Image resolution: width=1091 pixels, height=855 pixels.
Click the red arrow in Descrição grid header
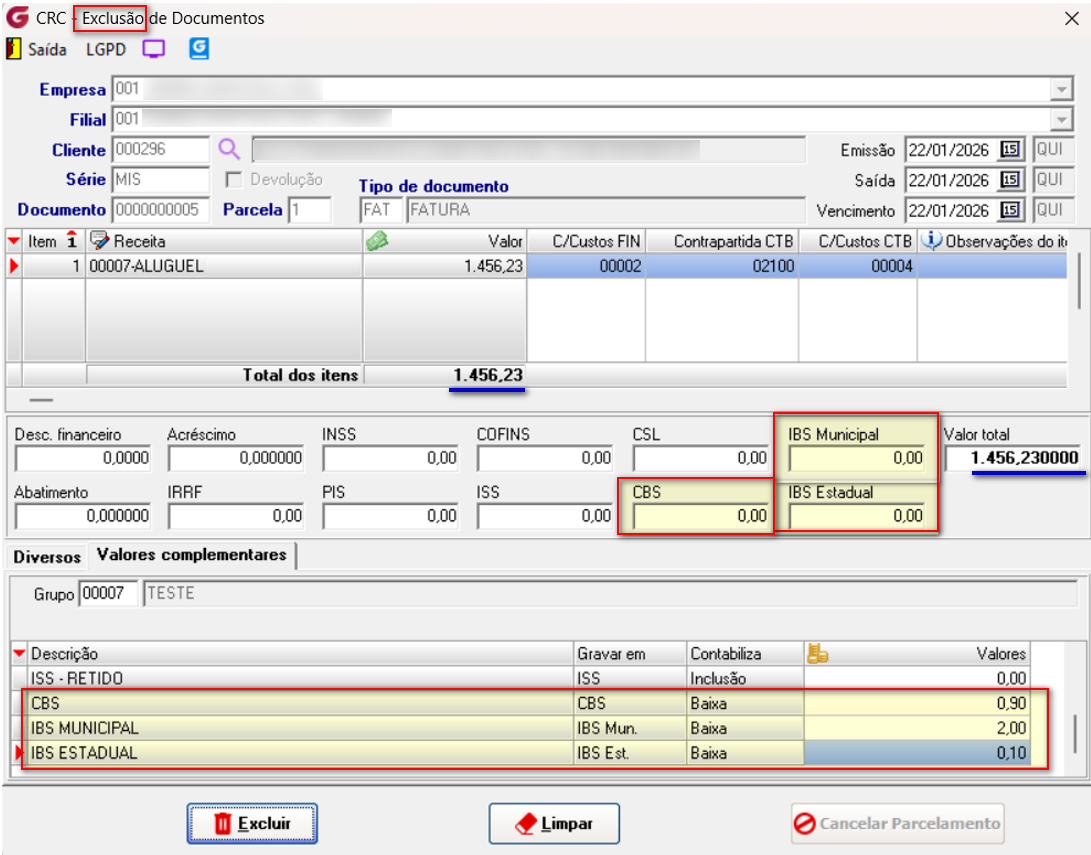coord(19,653)
